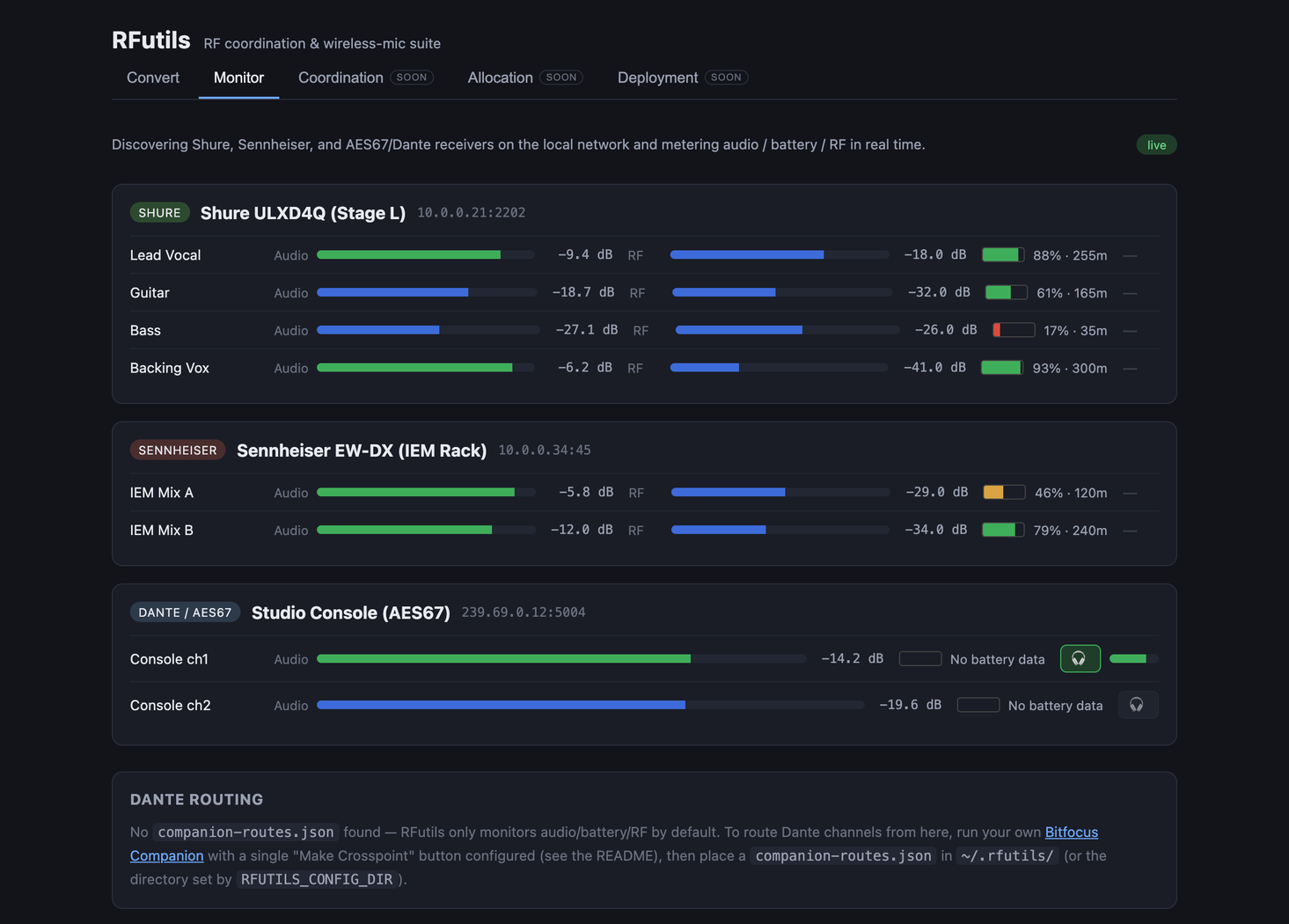
Task: Click the address 10.0.0.34:45
Action: (x=545, y=451)
